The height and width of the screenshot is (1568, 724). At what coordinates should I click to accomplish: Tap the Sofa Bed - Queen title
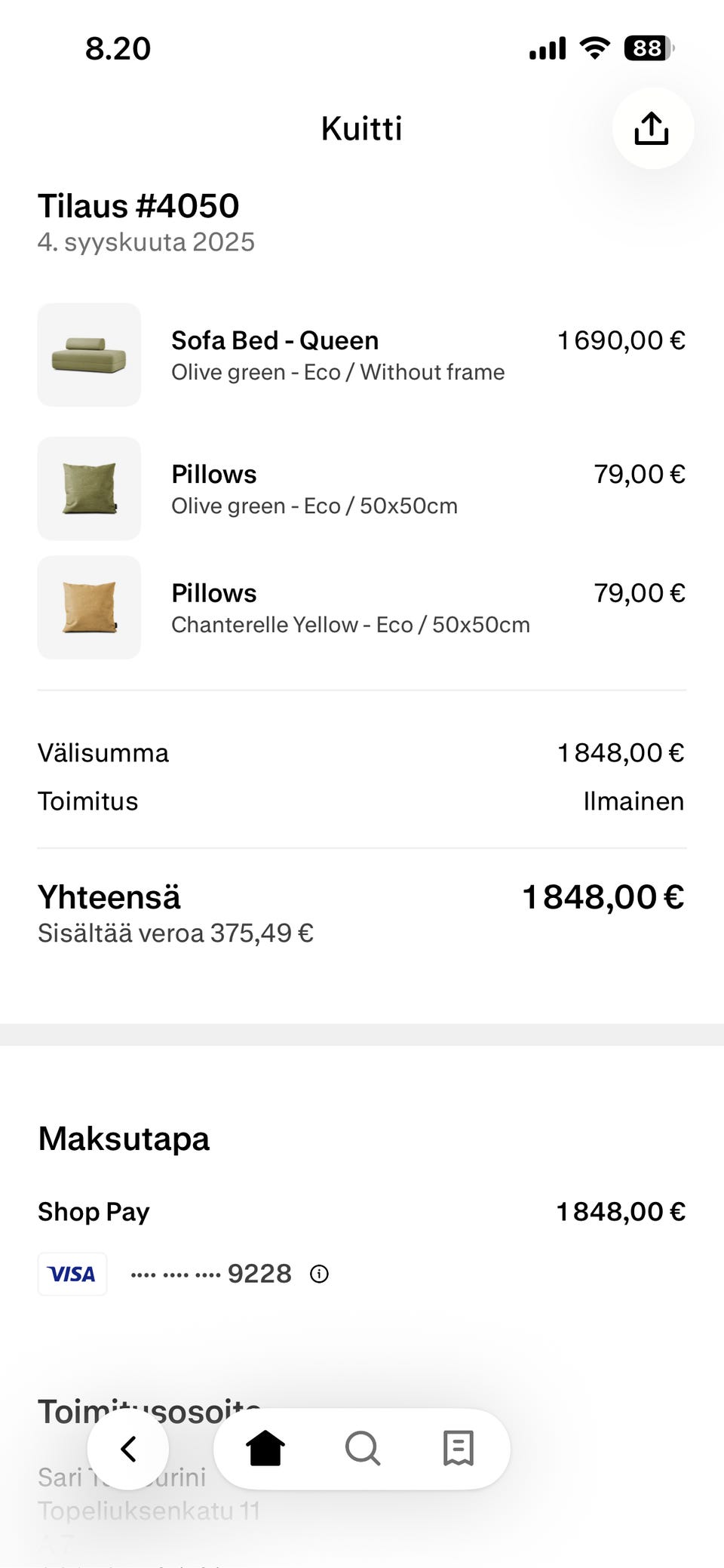point(275,340)
